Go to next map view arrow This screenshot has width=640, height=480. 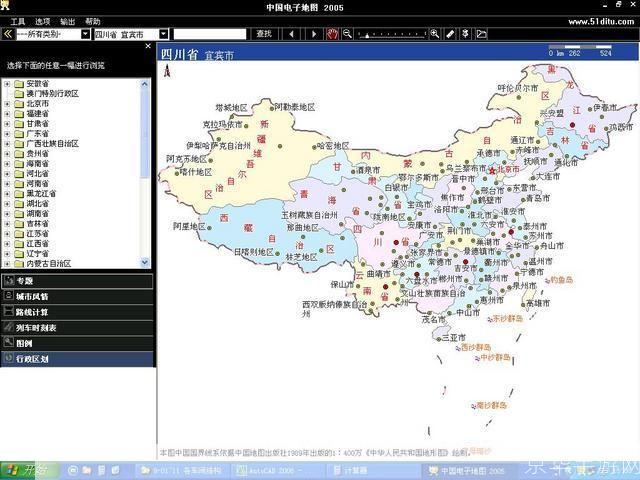click(314, 34)
